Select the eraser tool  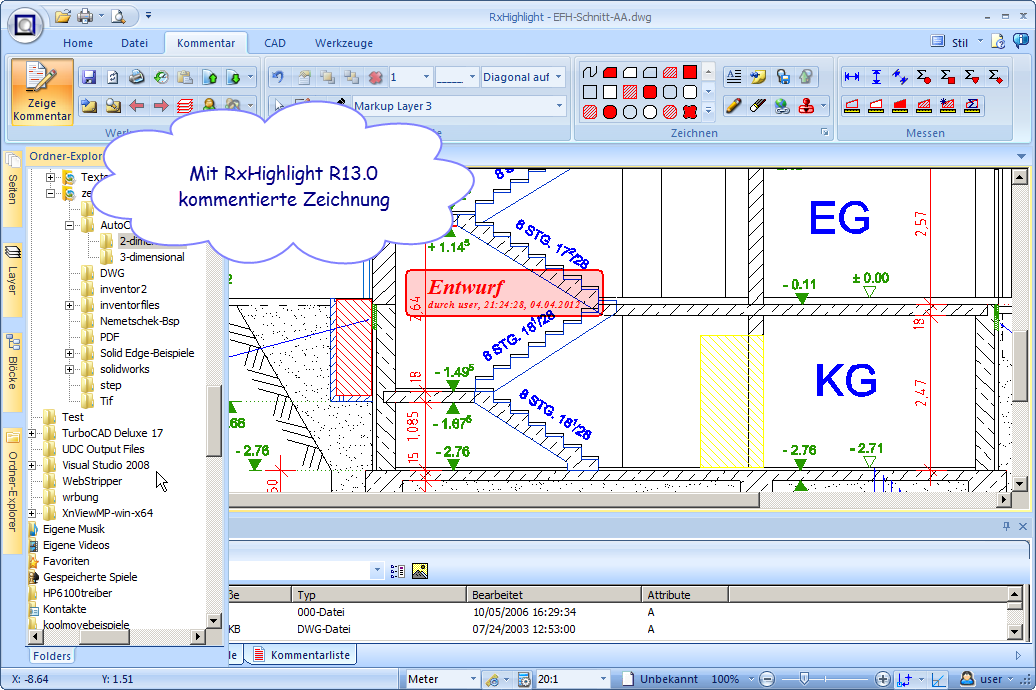[758, 105]
